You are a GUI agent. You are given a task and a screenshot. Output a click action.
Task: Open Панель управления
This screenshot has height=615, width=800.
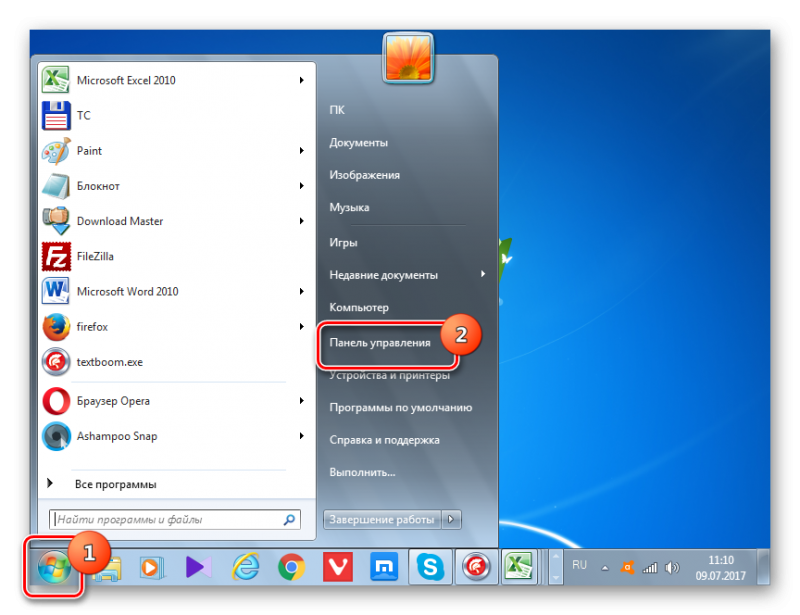click(380, 343)
